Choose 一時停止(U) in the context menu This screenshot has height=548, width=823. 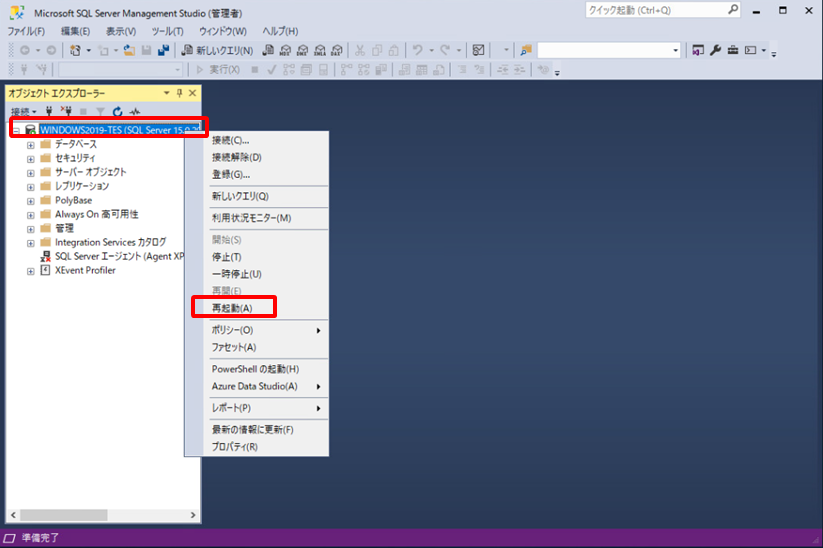(266, 274)
